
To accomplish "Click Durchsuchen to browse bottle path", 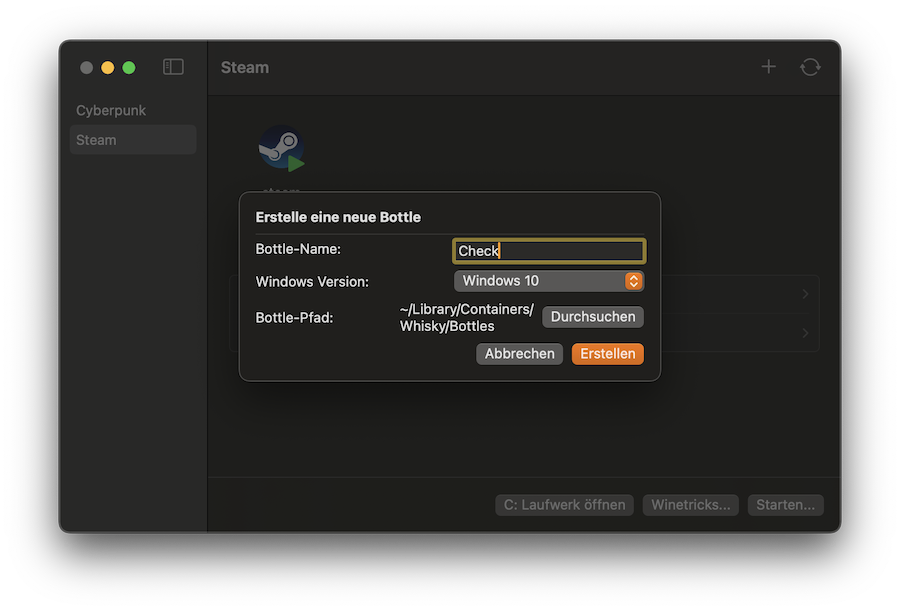I will click(x=593, y=317).
